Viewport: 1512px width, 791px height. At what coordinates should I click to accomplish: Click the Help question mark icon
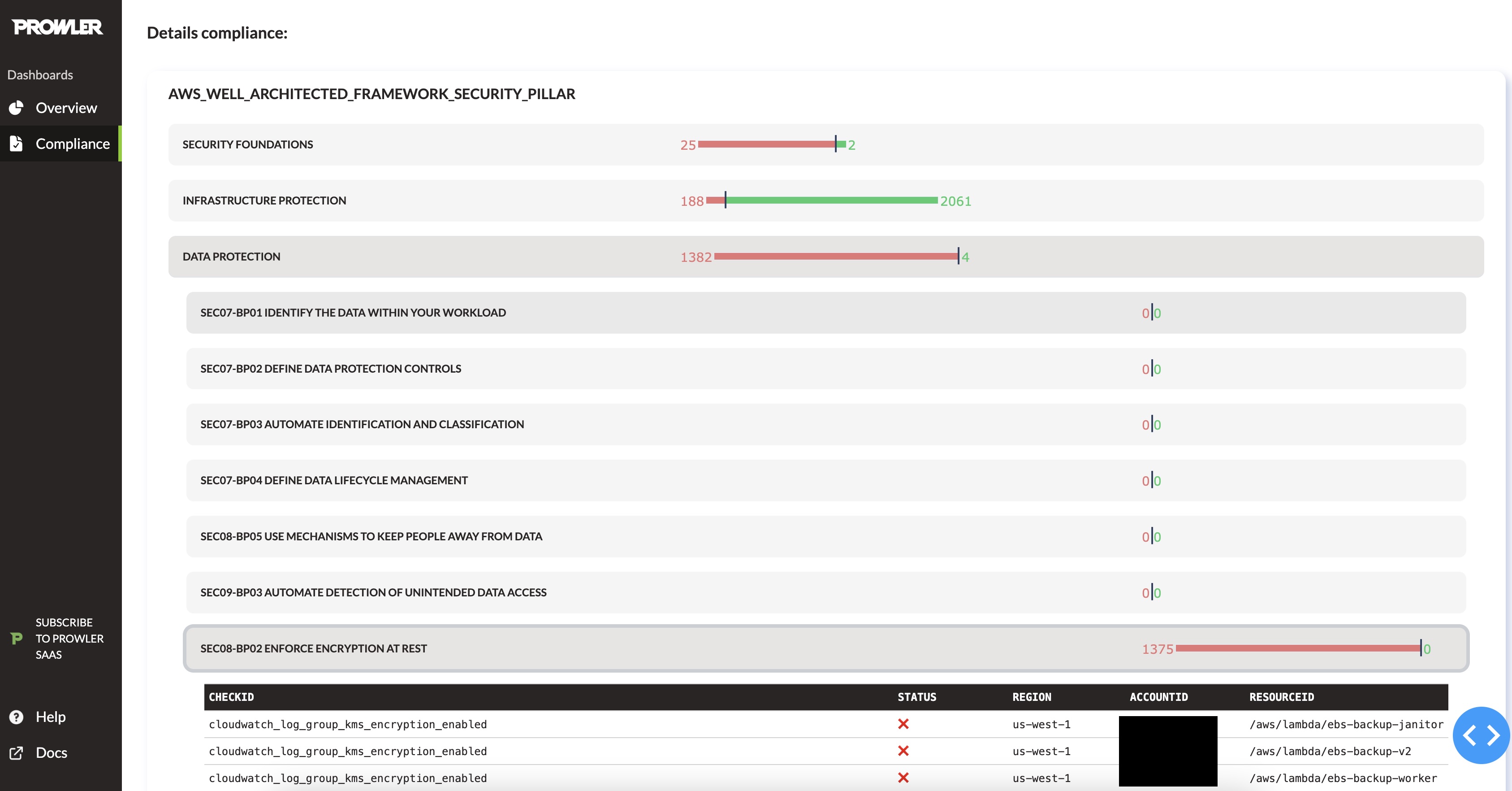pyautogui.click(x=17, y=717)
